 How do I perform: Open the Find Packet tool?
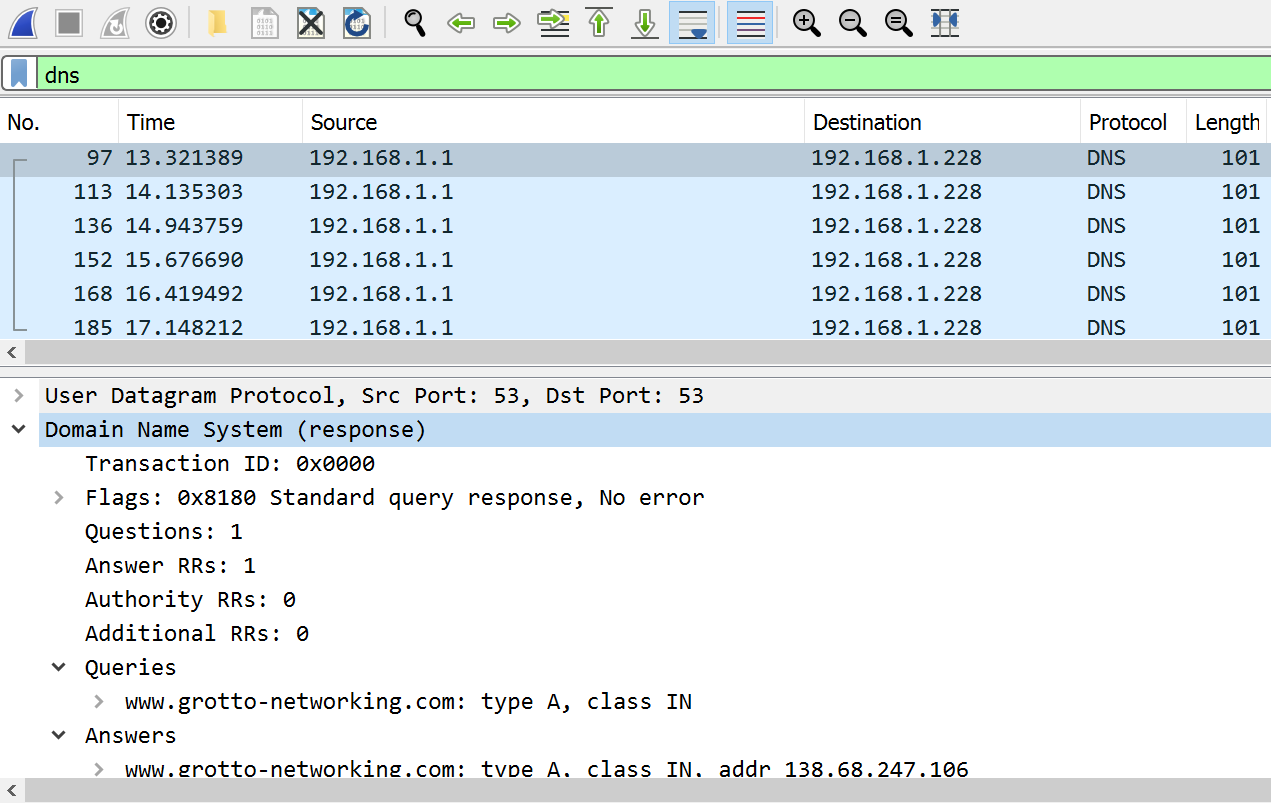tap(413, 22)
